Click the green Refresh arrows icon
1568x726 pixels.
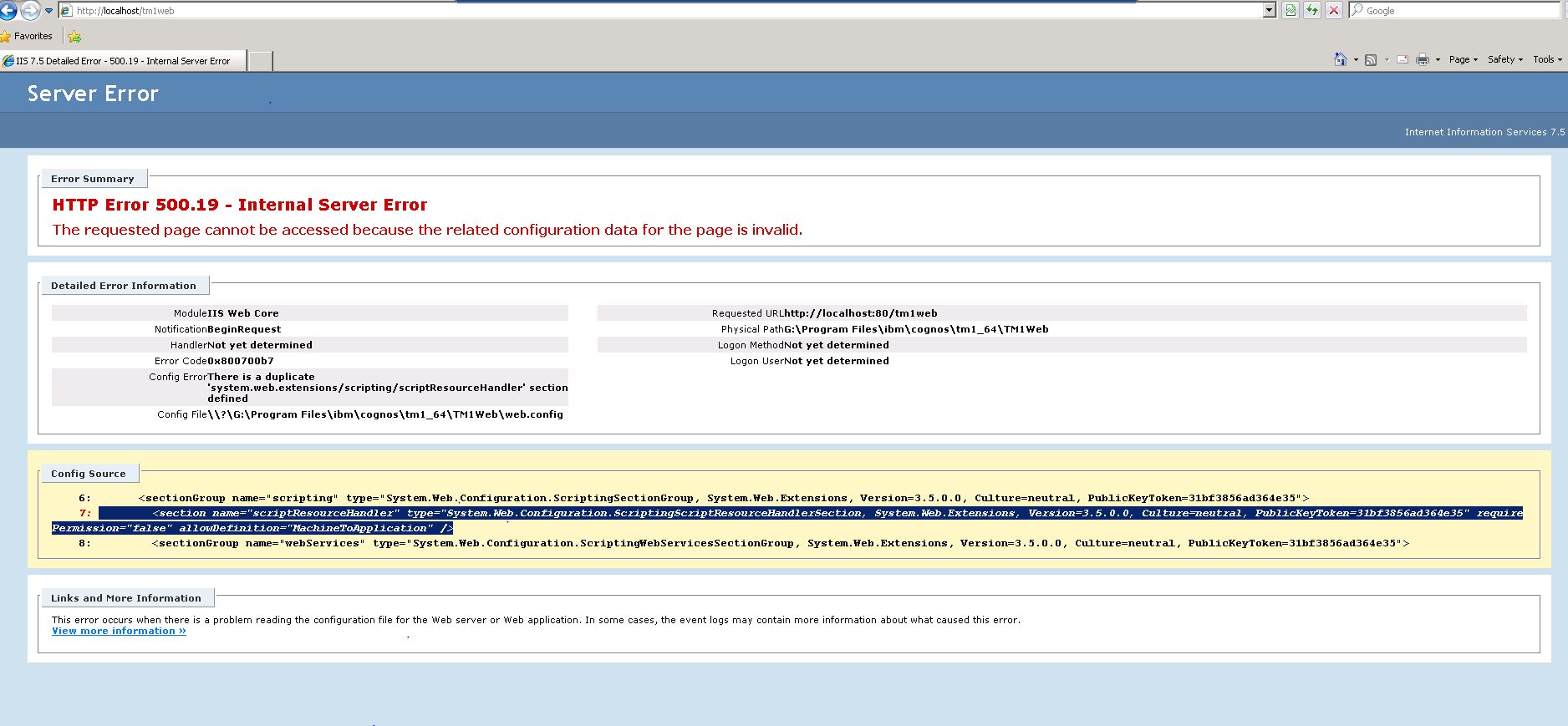[1312, 11]
